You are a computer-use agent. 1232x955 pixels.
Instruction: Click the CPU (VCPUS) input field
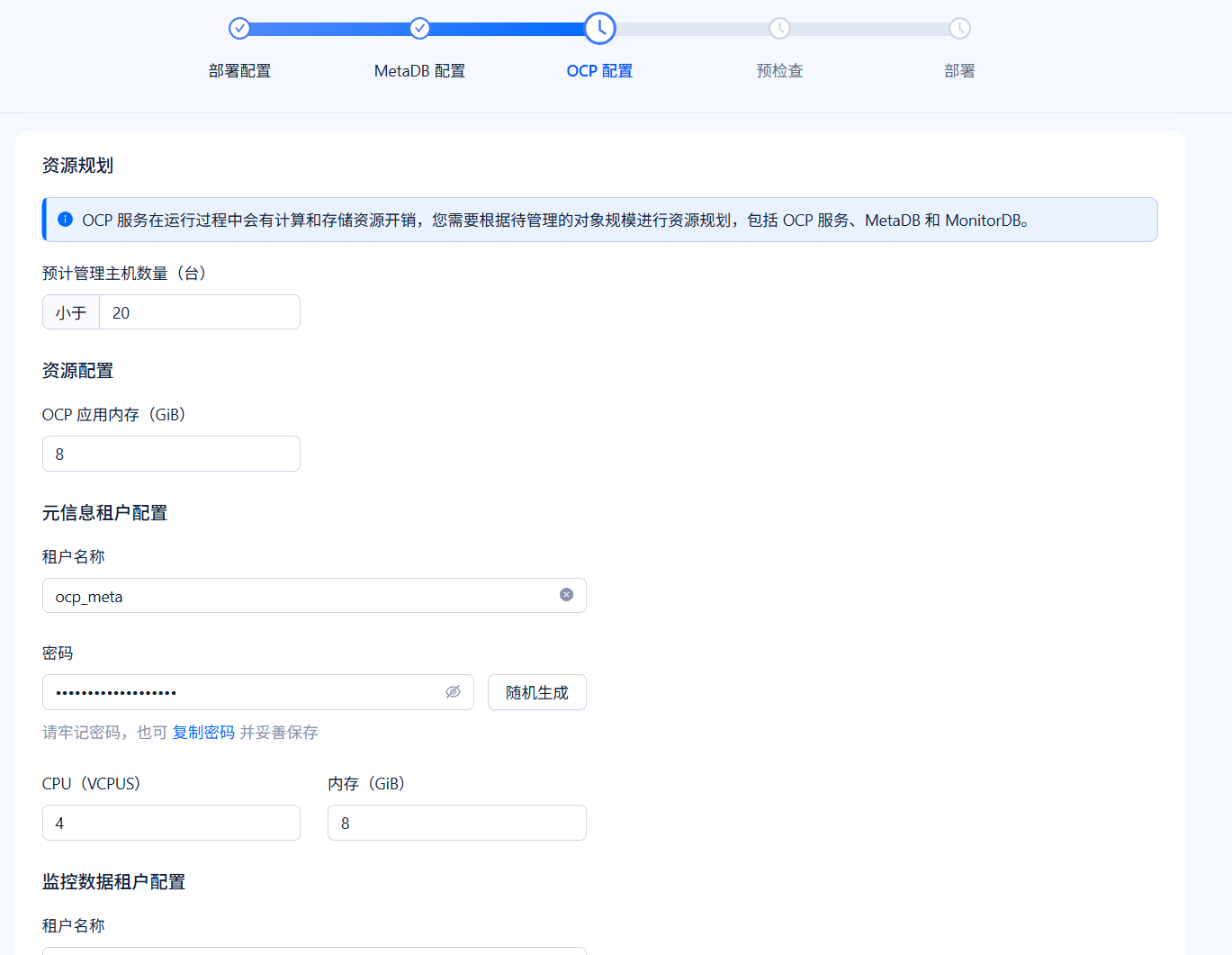click(171, 823)
